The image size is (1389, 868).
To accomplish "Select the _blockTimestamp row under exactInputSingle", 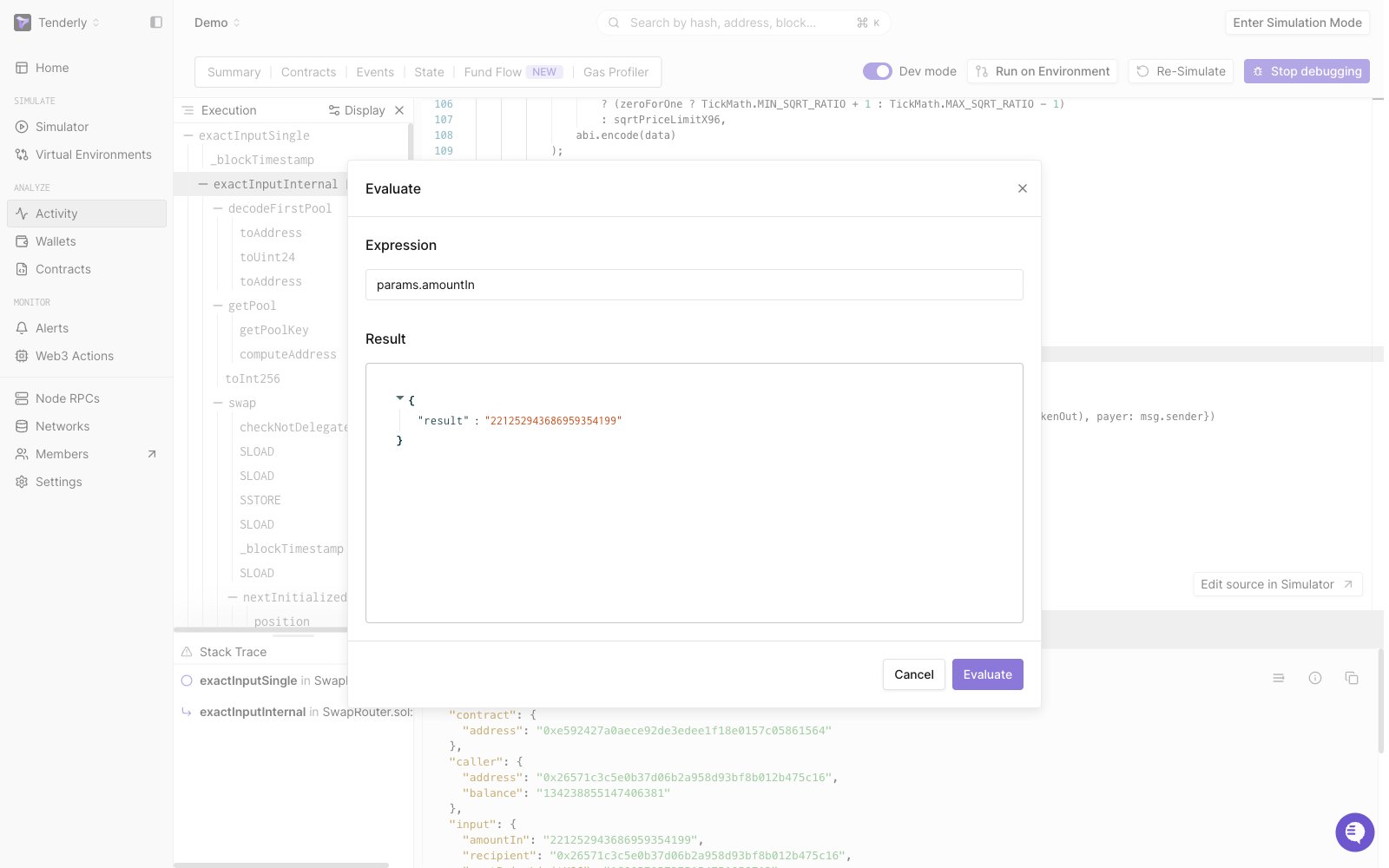I will click(262, 160).
